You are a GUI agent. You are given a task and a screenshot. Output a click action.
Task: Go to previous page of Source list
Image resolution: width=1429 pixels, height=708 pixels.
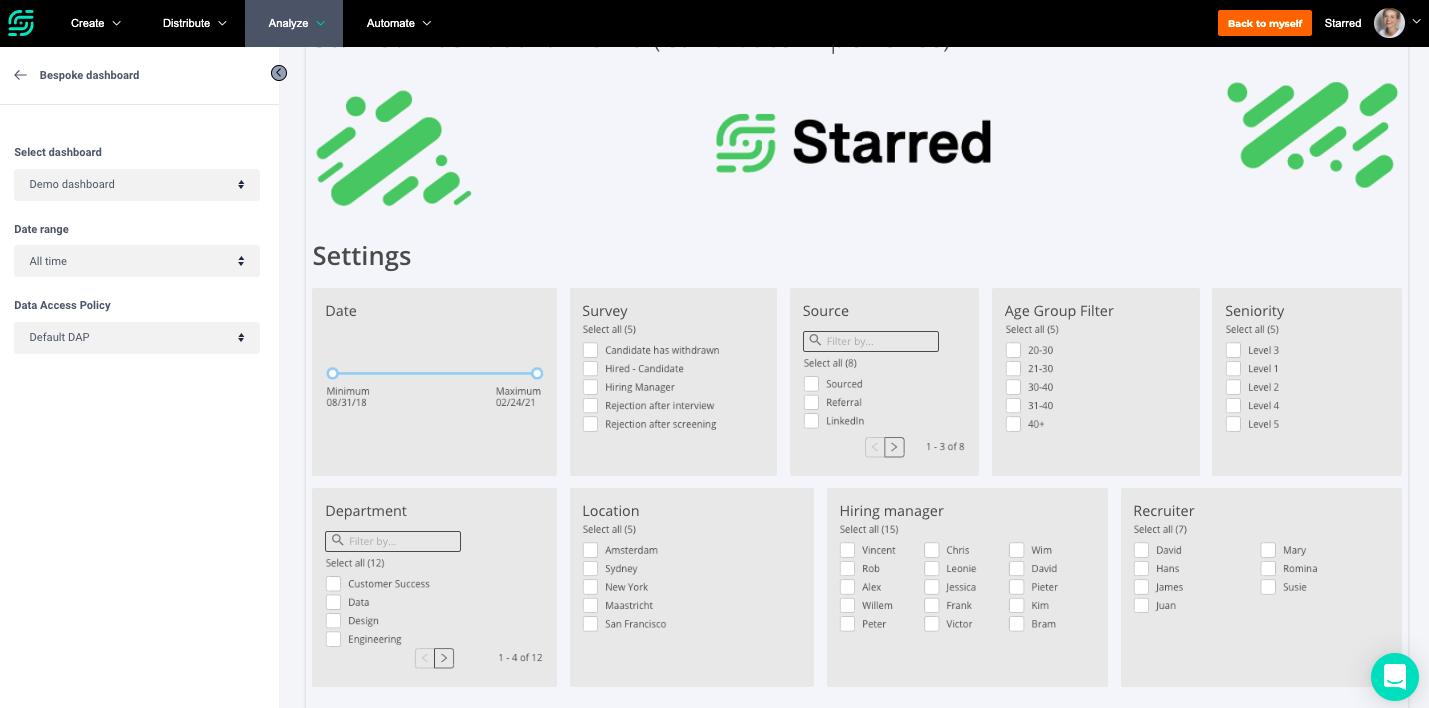tap(875, 447)
